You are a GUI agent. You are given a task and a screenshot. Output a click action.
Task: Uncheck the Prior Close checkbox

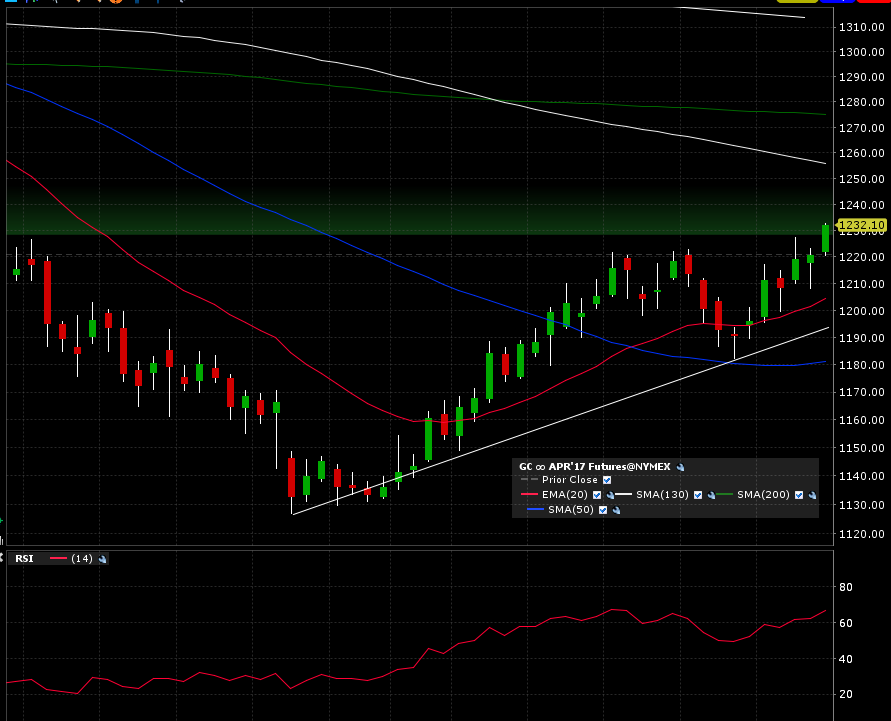point(607,480)
